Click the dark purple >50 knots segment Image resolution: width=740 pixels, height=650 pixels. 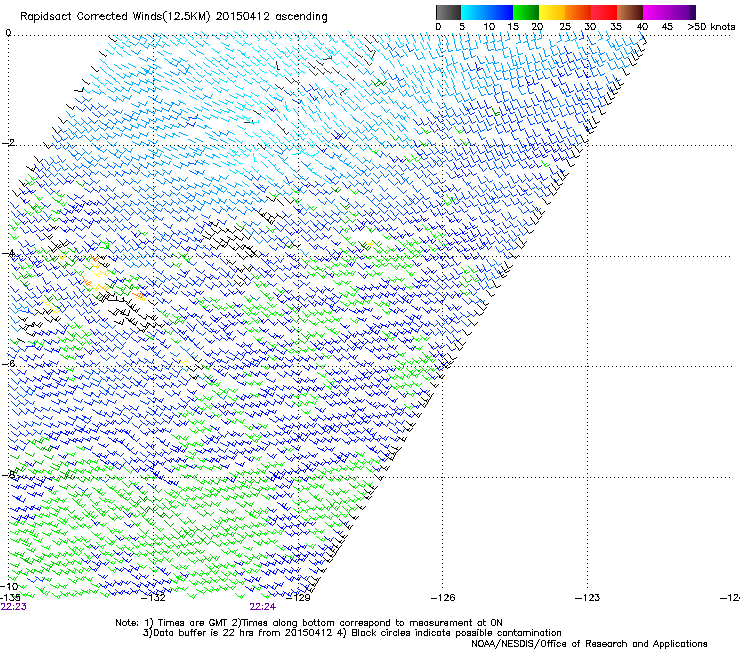pos(693,12)
